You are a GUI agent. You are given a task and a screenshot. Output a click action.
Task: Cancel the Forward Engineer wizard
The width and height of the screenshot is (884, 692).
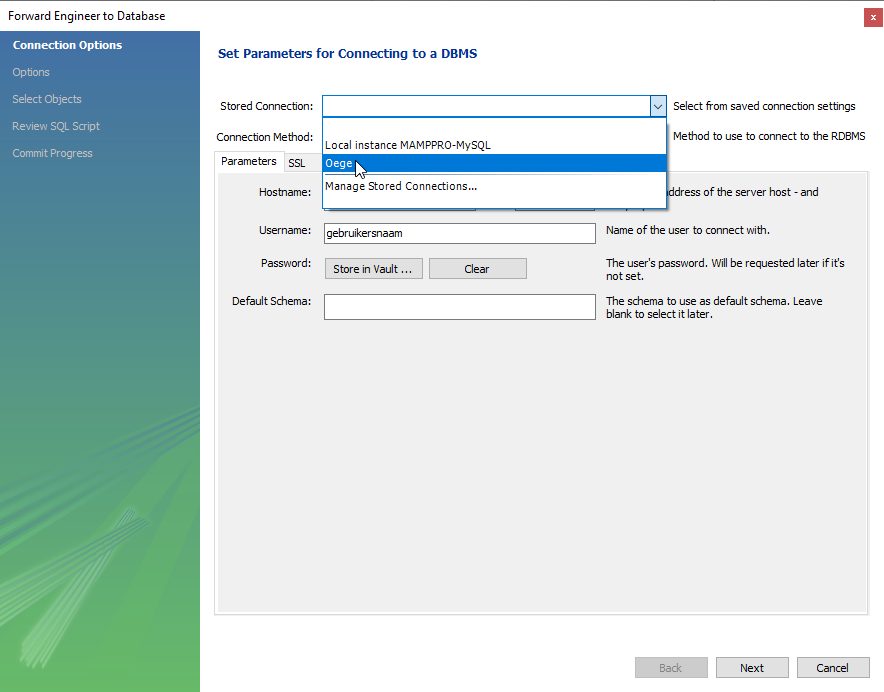point(833,667)
